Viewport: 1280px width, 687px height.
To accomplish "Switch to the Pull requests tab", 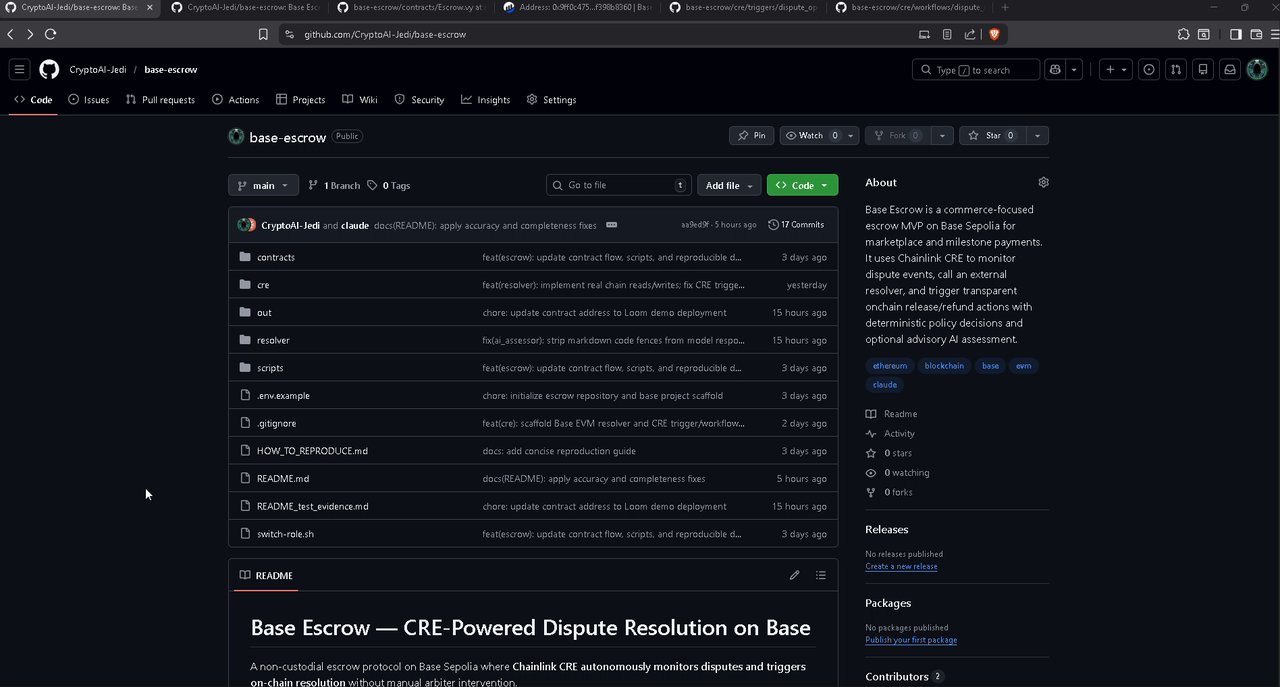I will pos(160,100).
